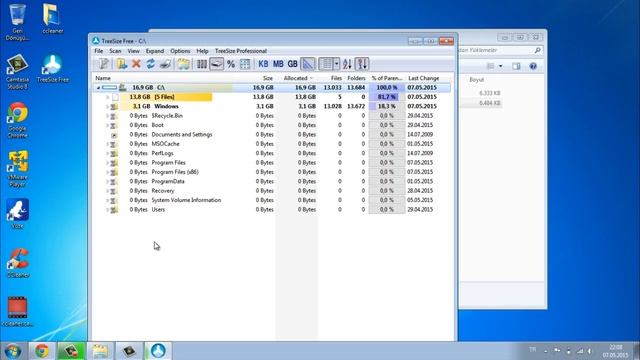Refresh the scan with blue arrows icon

[151, 64]
